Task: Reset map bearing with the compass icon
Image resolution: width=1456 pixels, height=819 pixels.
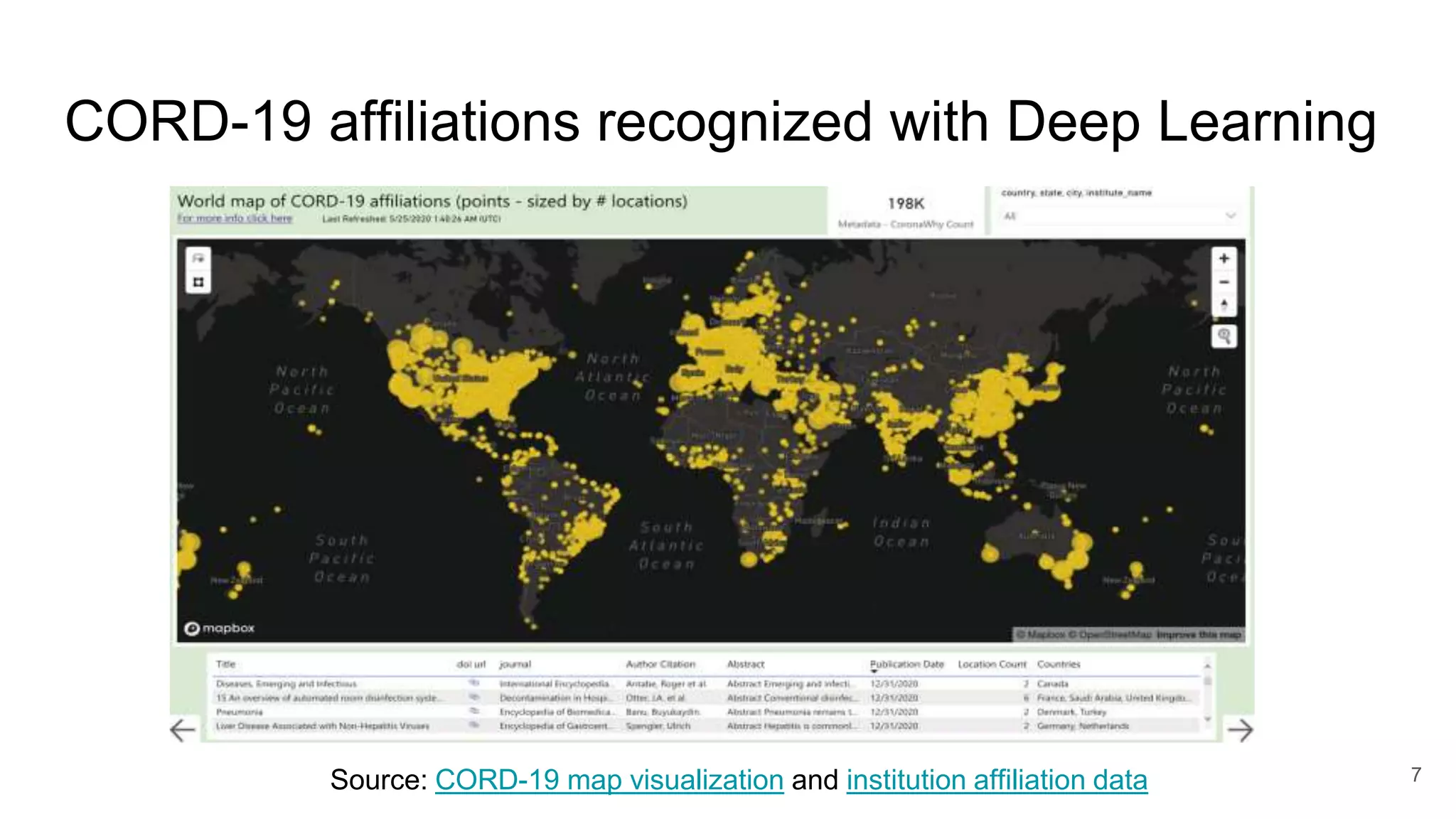Action: (x=1224, y=305)
